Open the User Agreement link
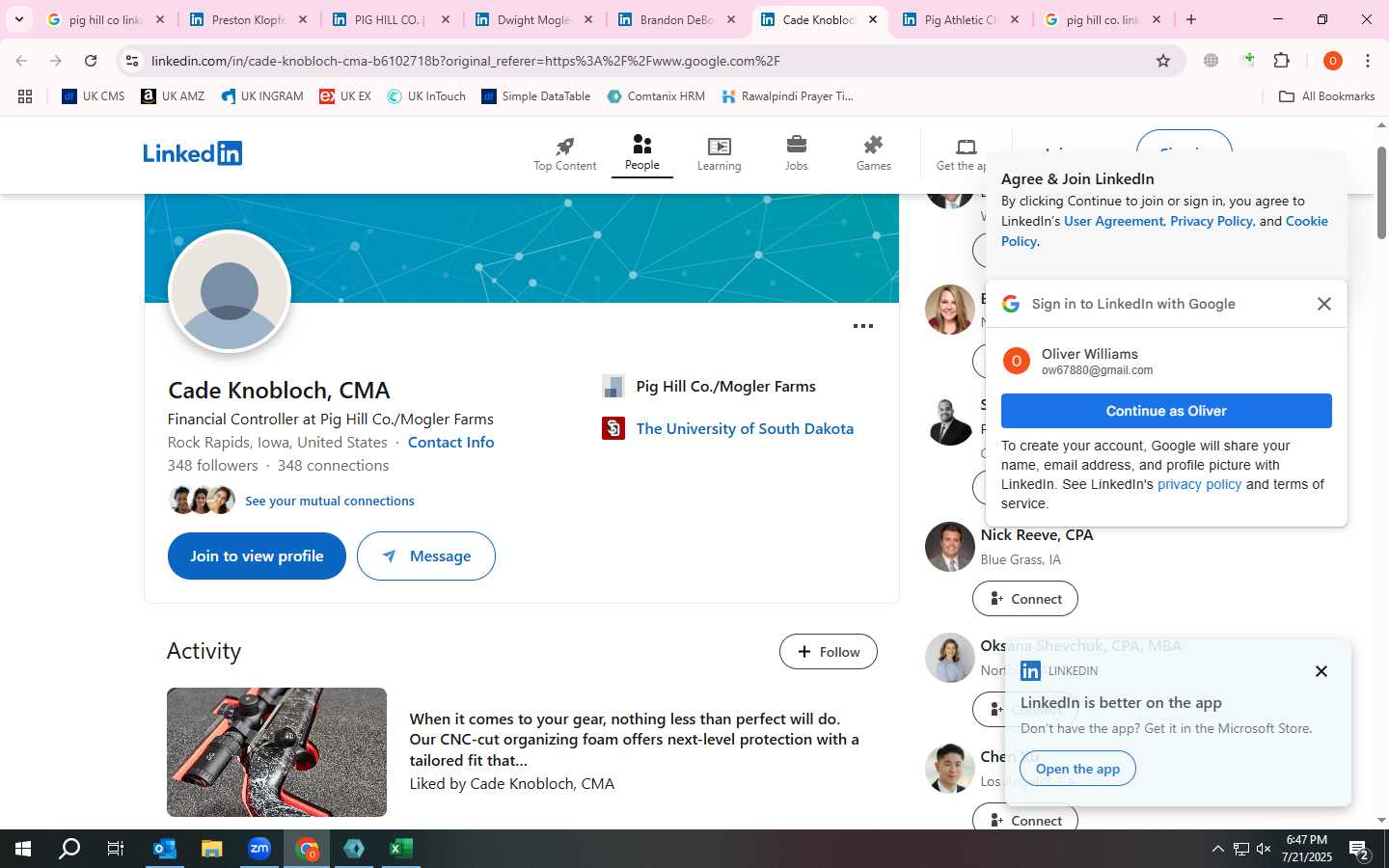This screenshot has height=868, width=1389. 1113,221
